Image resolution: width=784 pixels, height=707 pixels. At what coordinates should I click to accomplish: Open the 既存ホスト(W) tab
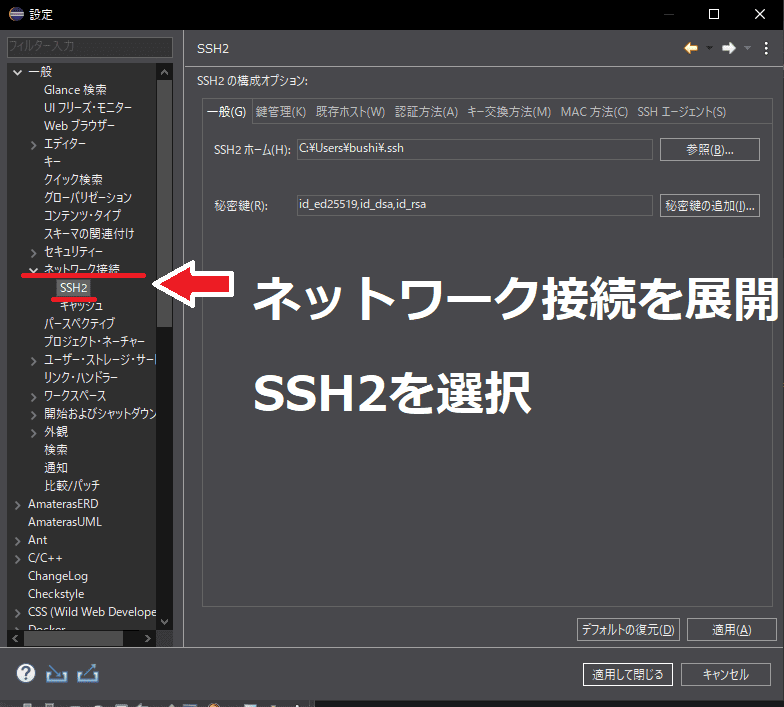[x=350, y=112]
